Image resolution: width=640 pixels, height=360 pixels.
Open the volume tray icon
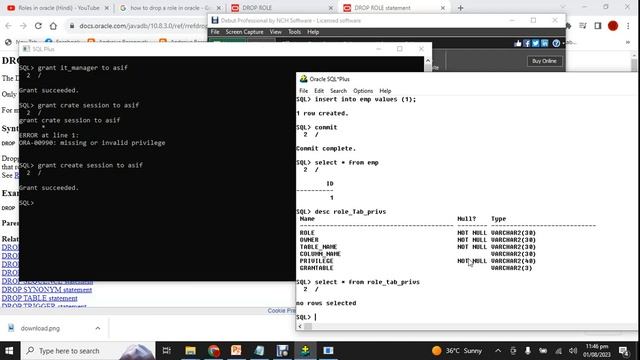tap(573, 351)
